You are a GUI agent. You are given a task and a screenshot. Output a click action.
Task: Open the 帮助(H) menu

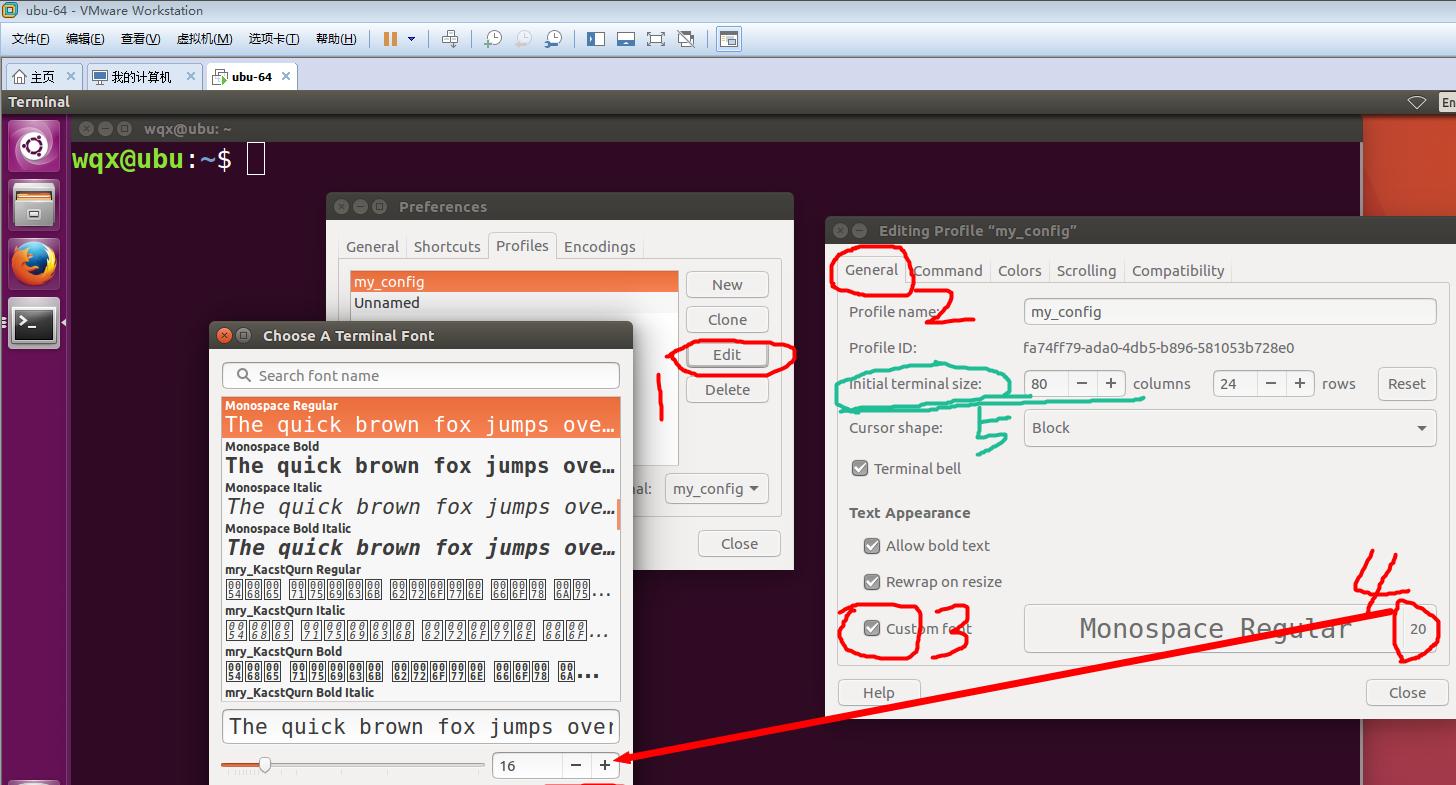(336, 39)
